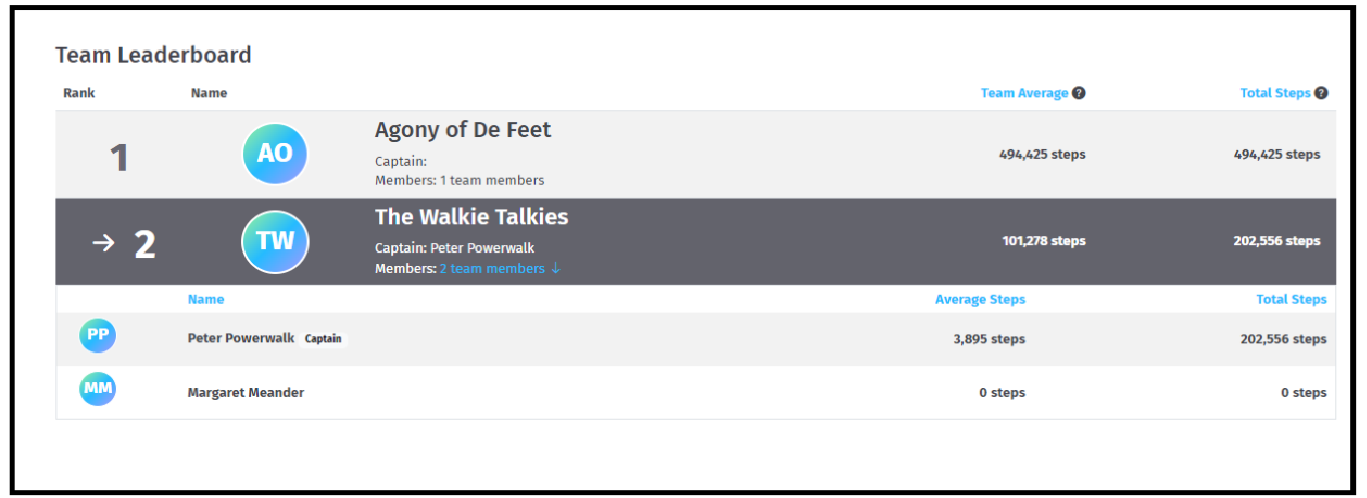Screen dimensions: 1367x498
Task: Click the arrow beside rank 2
Action: (103, 243)
